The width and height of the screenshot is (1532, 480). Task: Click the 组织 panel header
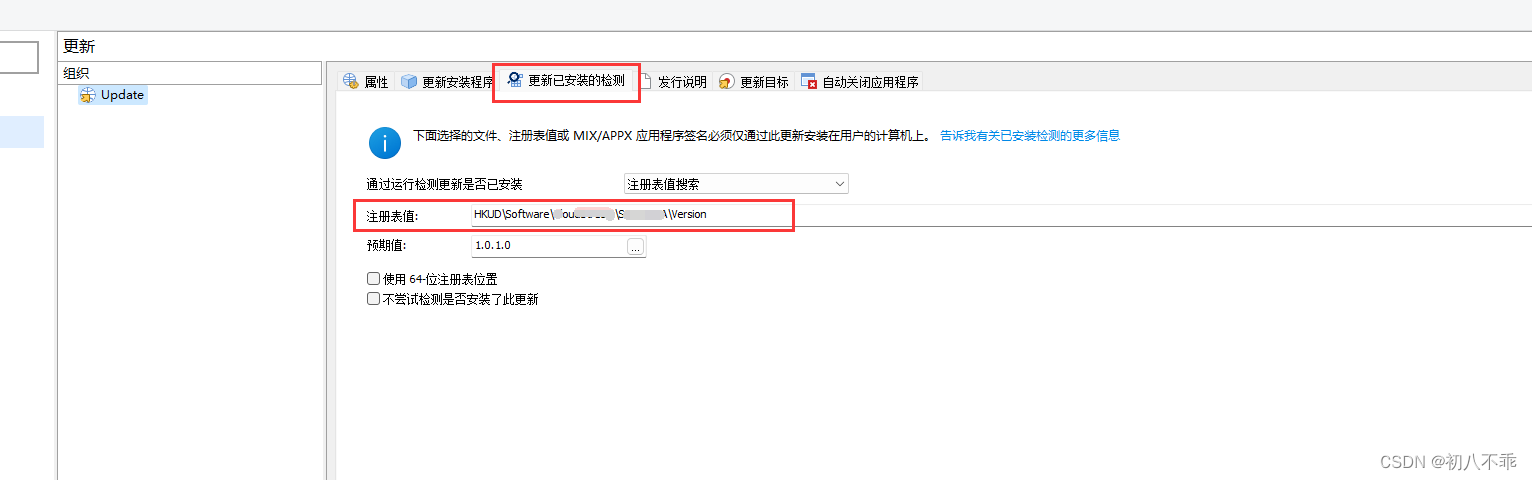click(x=189, y=72)
